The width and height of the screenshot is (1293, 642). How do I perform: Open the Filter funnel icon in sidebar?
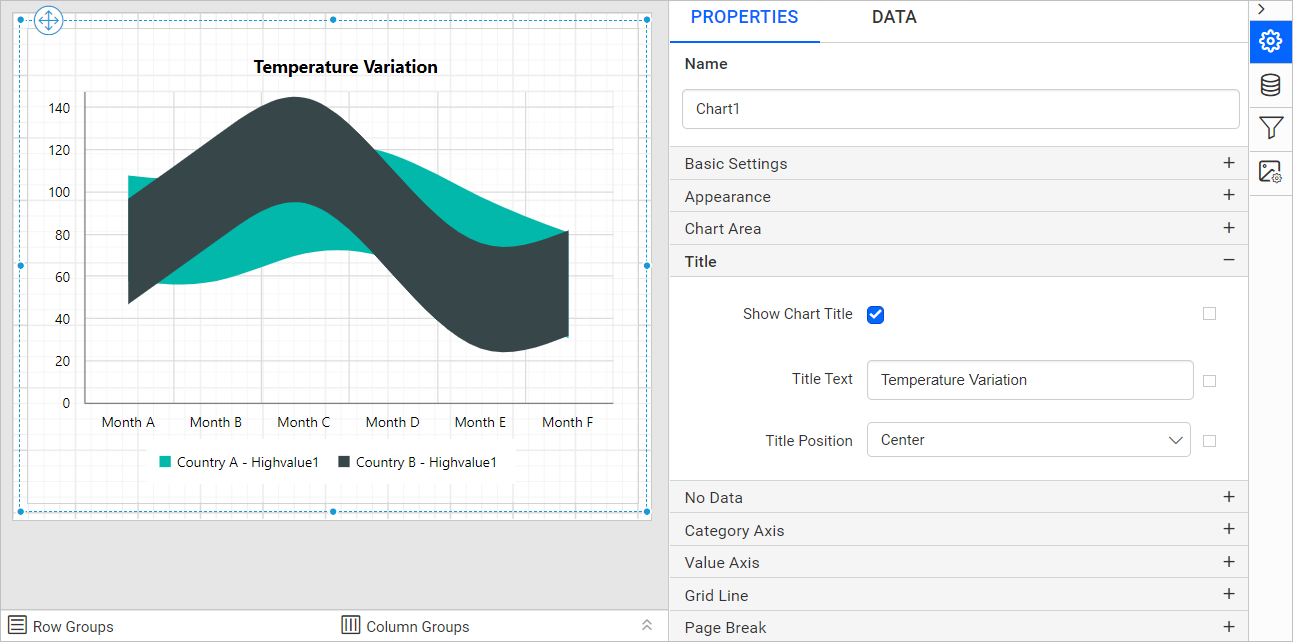tap(1271, 128)
